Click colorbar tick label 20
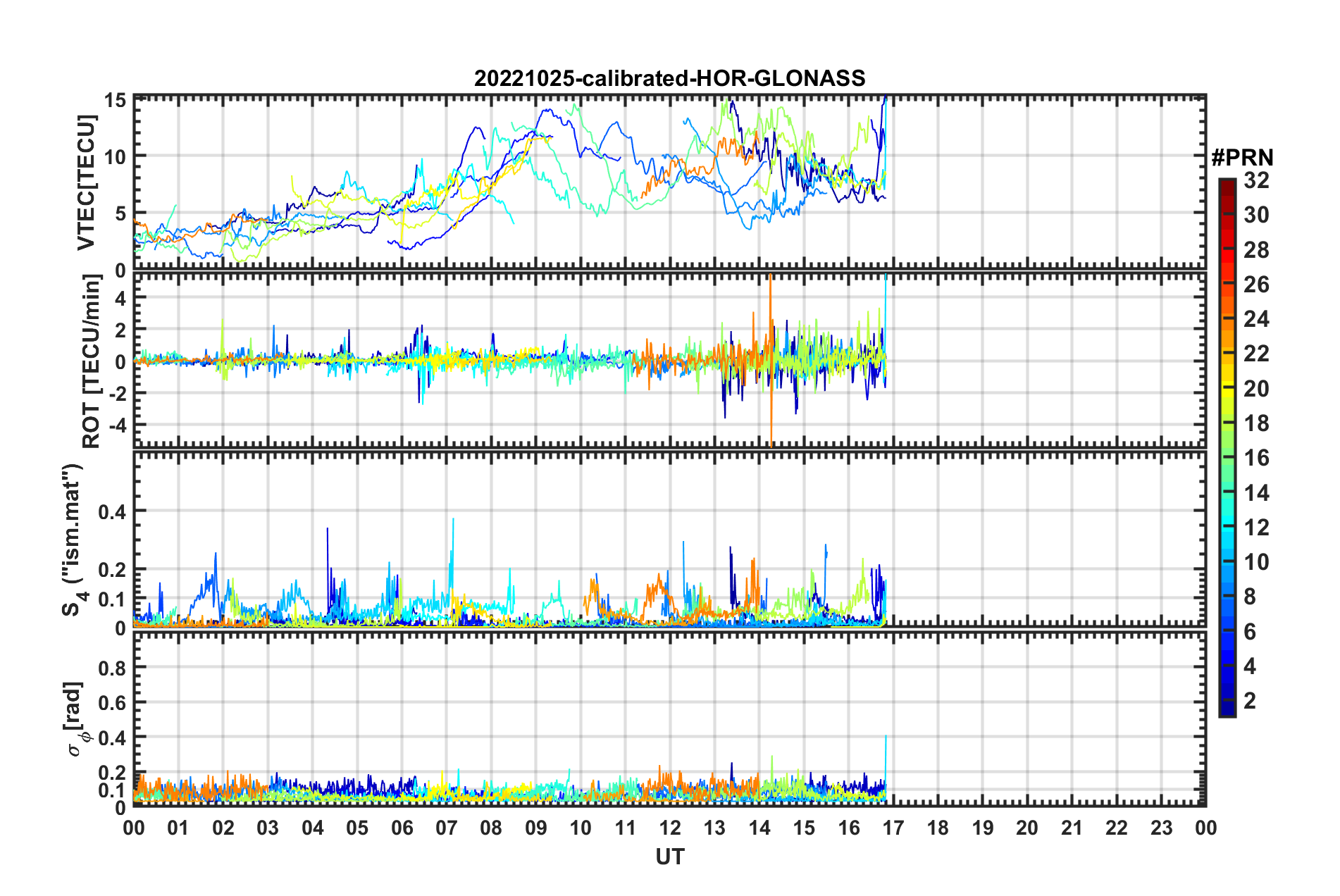Image resolution: width=1340 pixels, height=896 pixels. [1256, 389]
